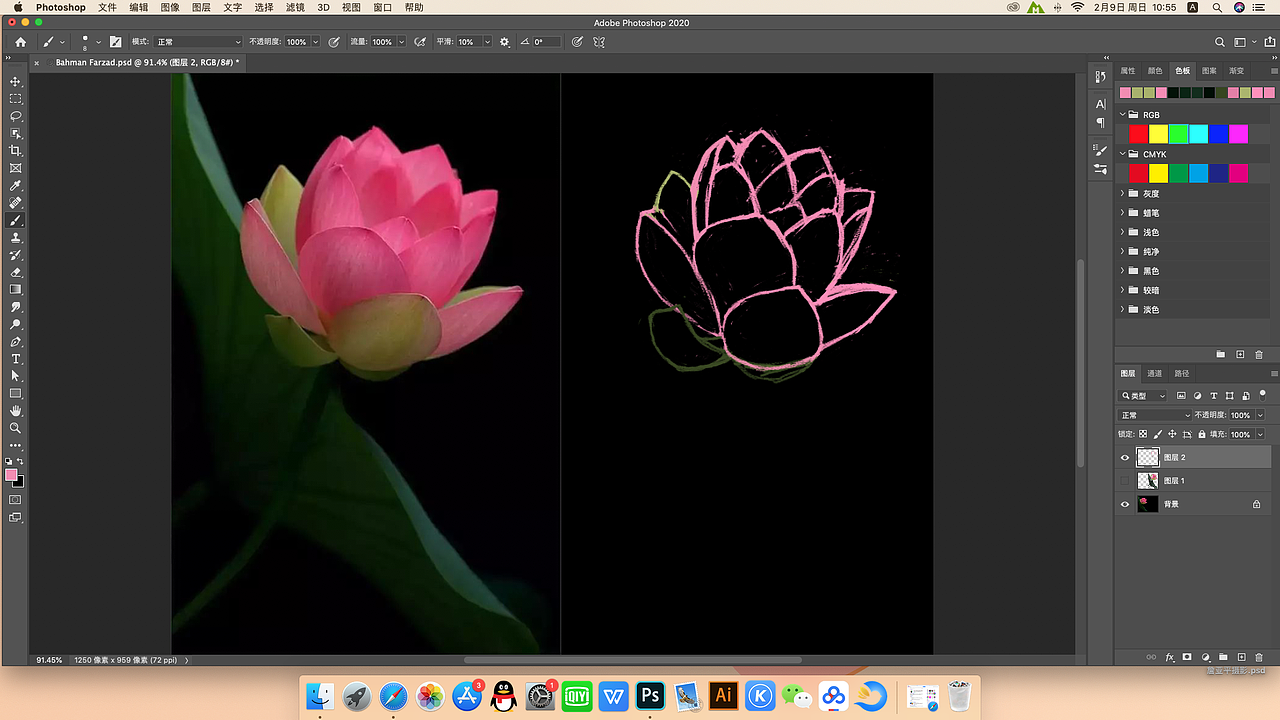Pick the cyan swatch in CMYK group

[1199, 173]
